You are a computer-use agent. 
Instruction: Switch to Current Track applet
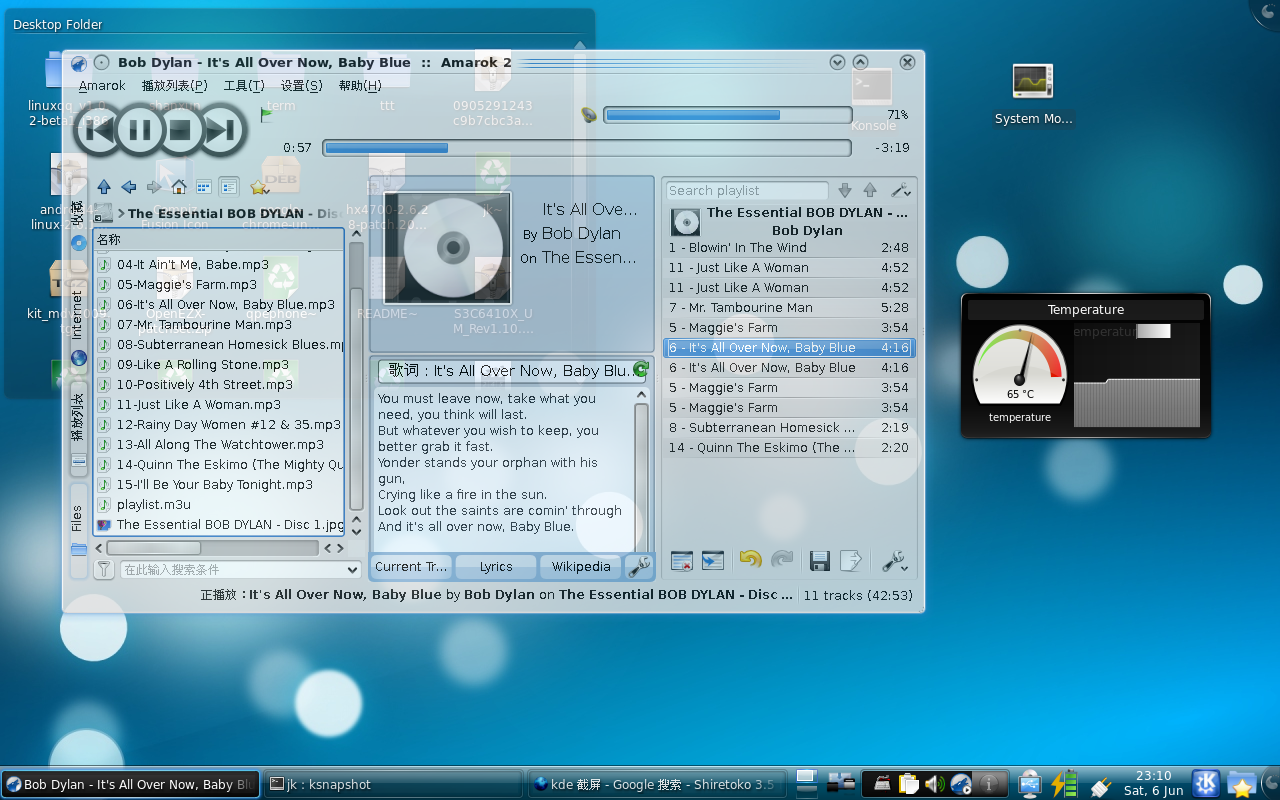[x=411, y=566]
